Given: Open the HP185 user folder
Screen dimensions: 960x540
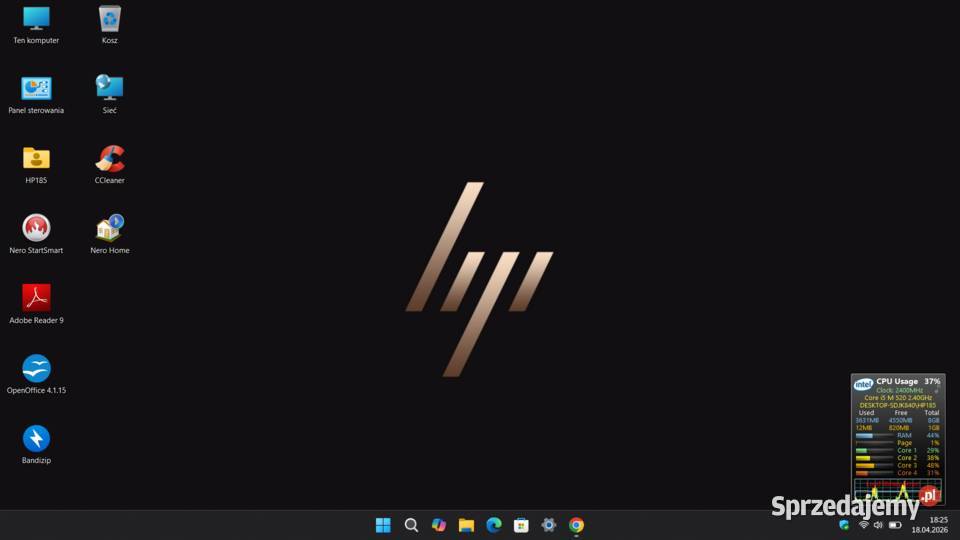Looking at the screenshot, I should point(36,165).
